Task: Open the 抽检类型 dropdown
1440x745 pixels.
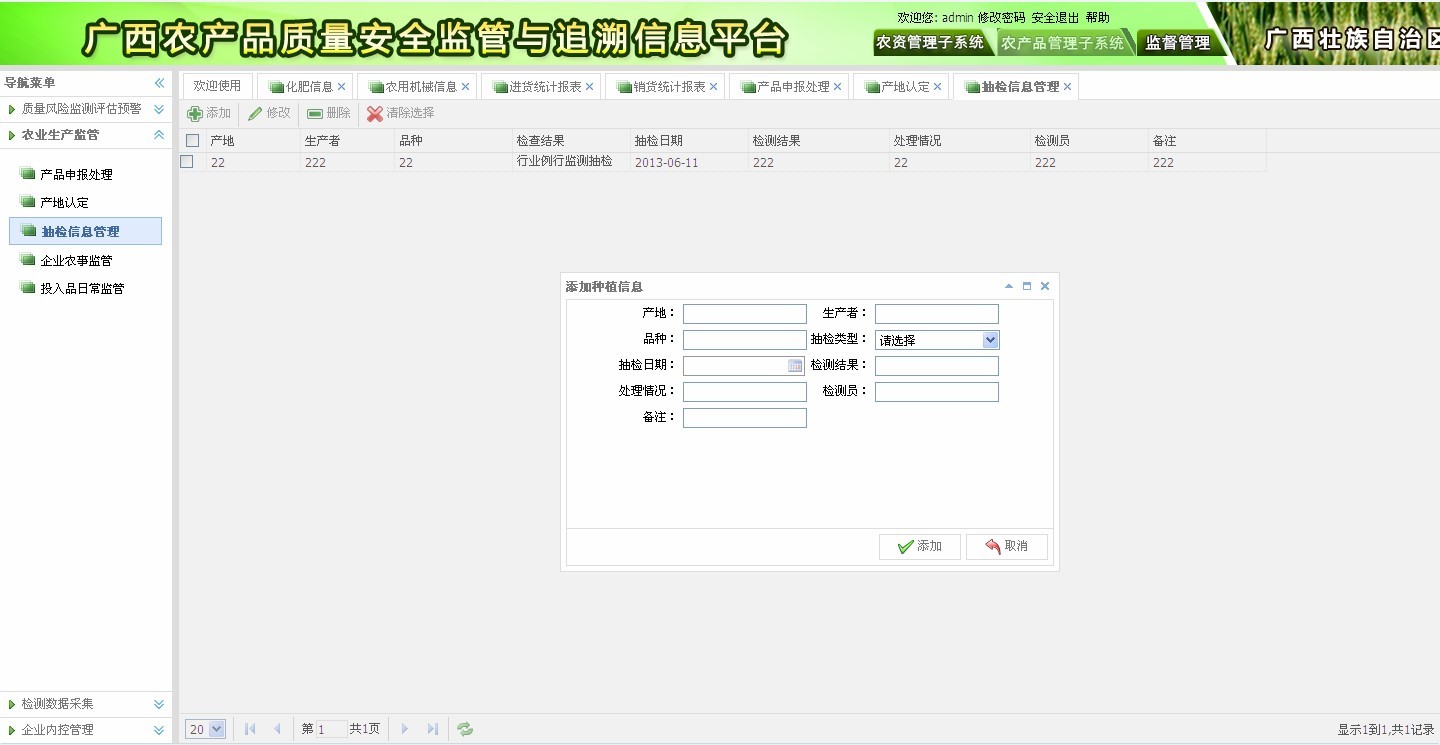Action: pyautogui.click(x=990, y=340)
